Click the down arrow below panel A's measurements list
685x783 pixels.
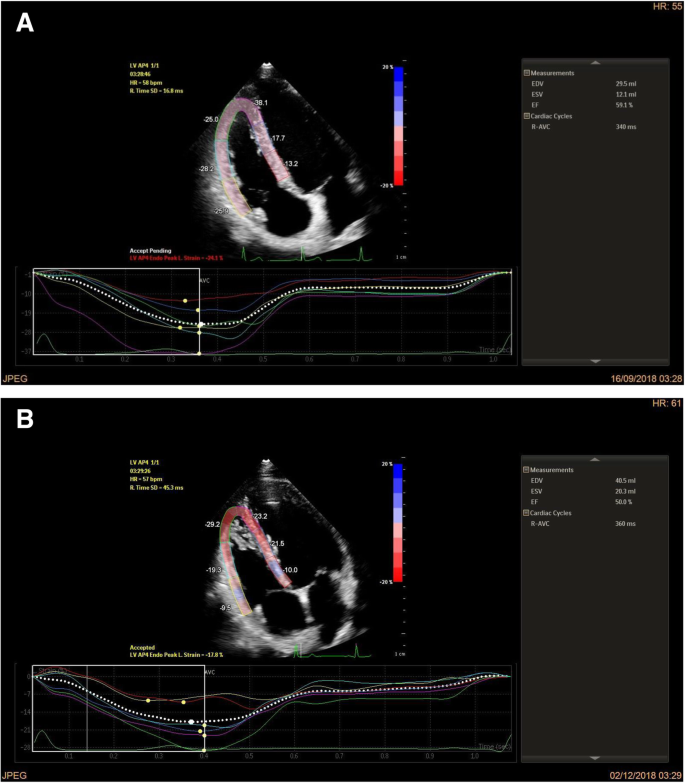coord(595,361)
